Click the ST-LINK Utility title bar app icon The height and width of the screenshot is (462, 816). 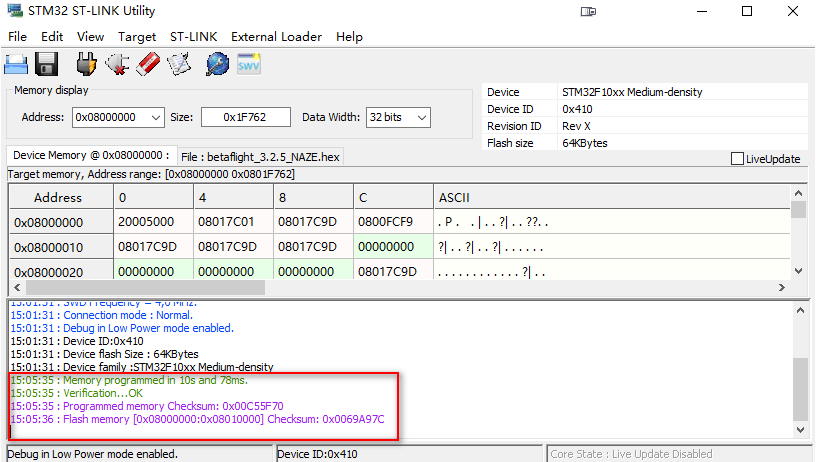pos(15,10)
